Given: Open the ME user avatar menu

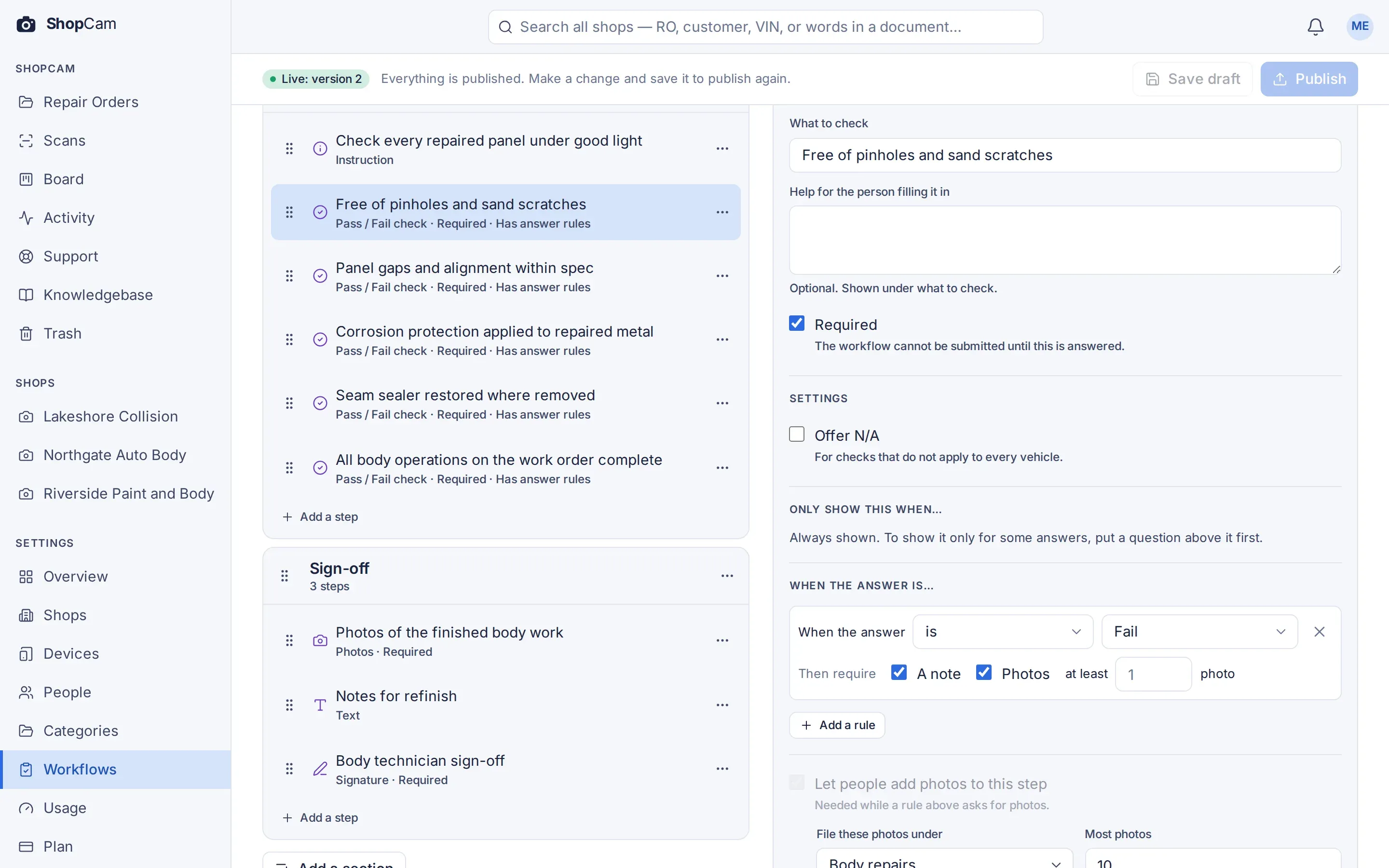Looking at the screenshot, I should [x=1359, y=27].
